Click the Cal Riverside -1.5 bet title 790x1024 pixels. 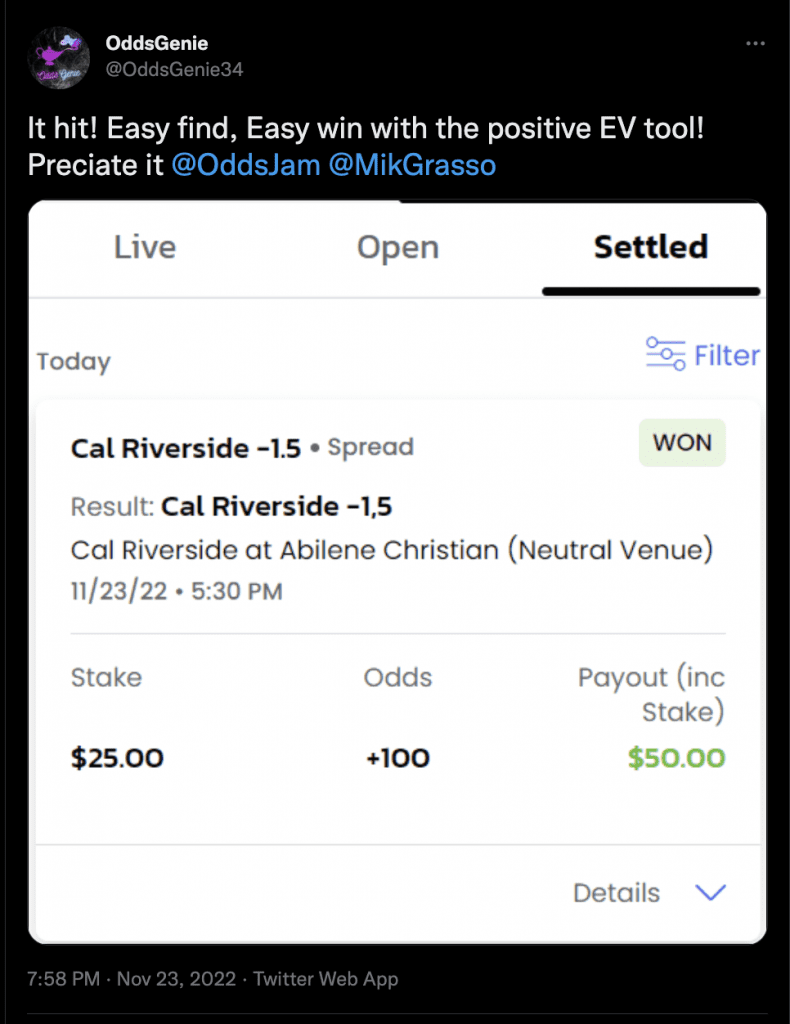coord(185,449)
